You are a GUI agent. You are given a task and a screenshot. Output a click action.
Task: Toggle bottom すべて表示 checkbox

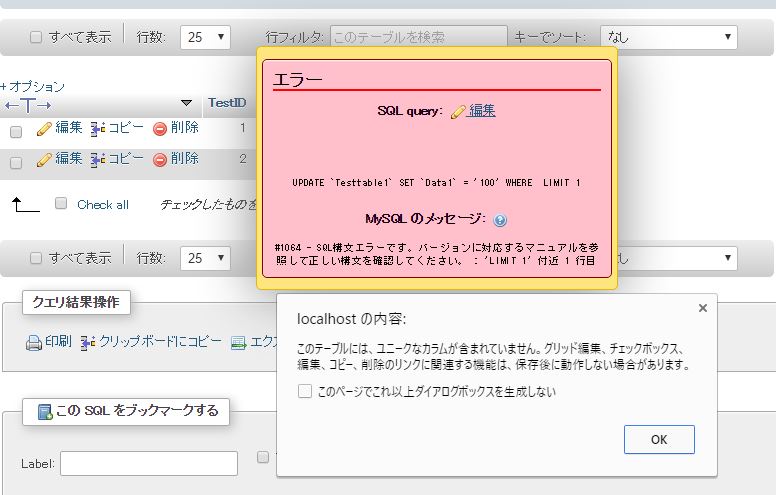point(36,258)
